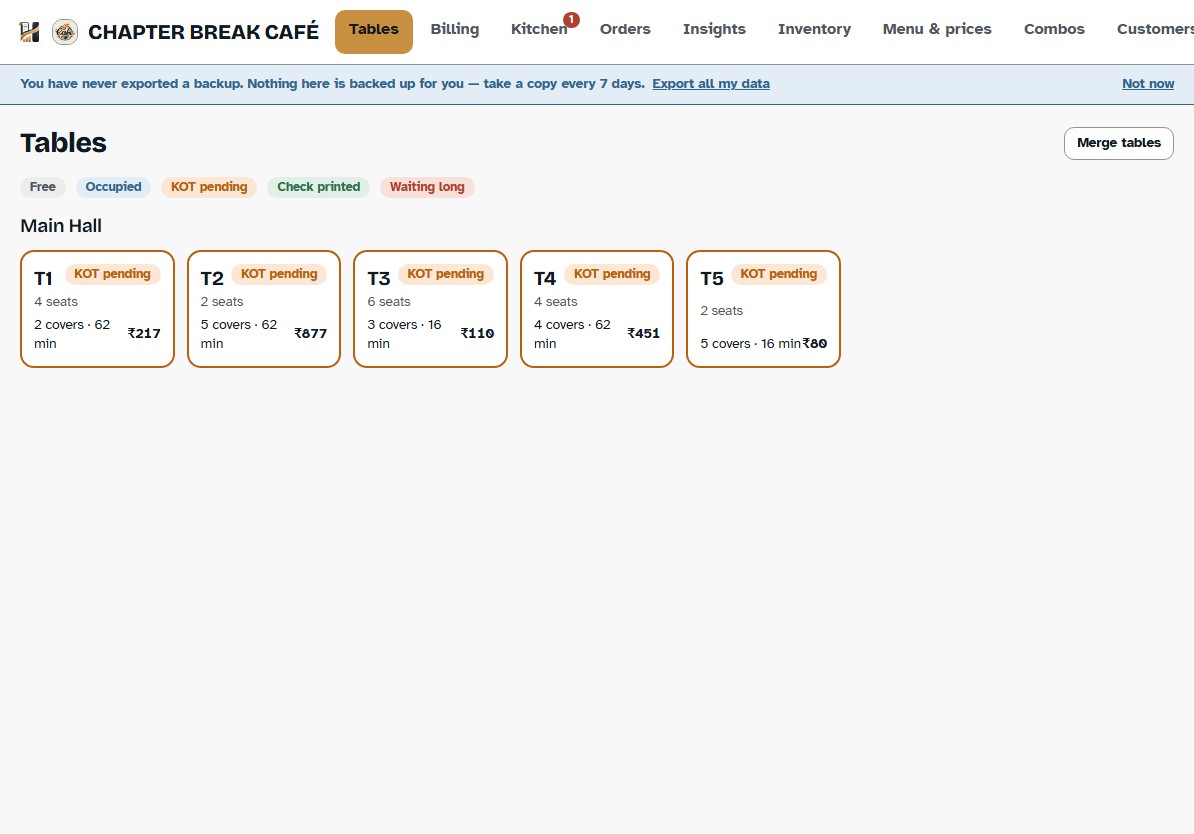Switch to the Tables tab

point(374,31)
